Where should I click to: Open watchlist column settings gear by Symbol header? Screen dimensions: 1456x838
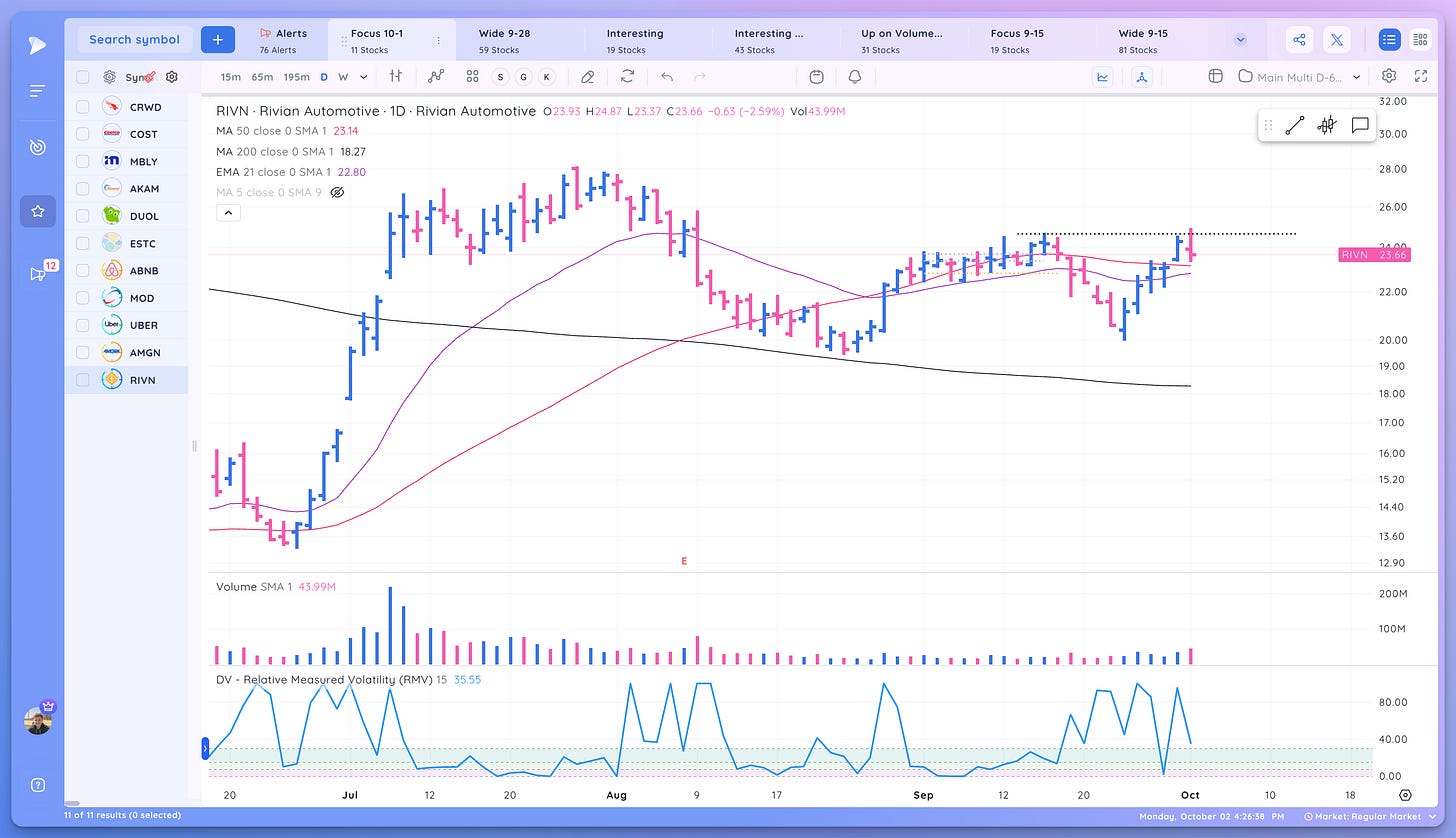pyautogui.click(x=172, y=77)
